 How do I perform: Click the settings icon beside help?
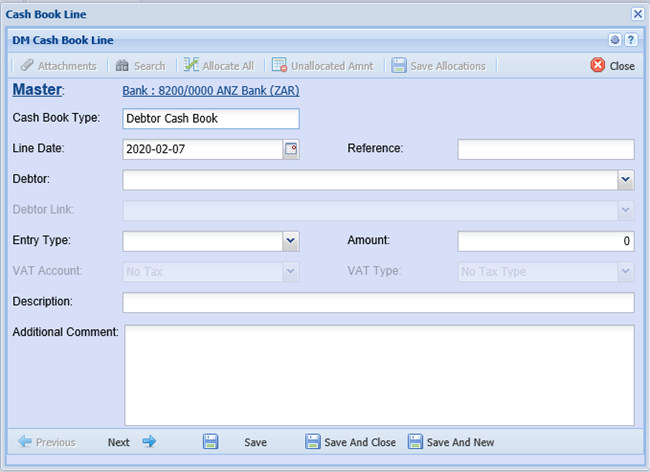[x=615, y=40]
